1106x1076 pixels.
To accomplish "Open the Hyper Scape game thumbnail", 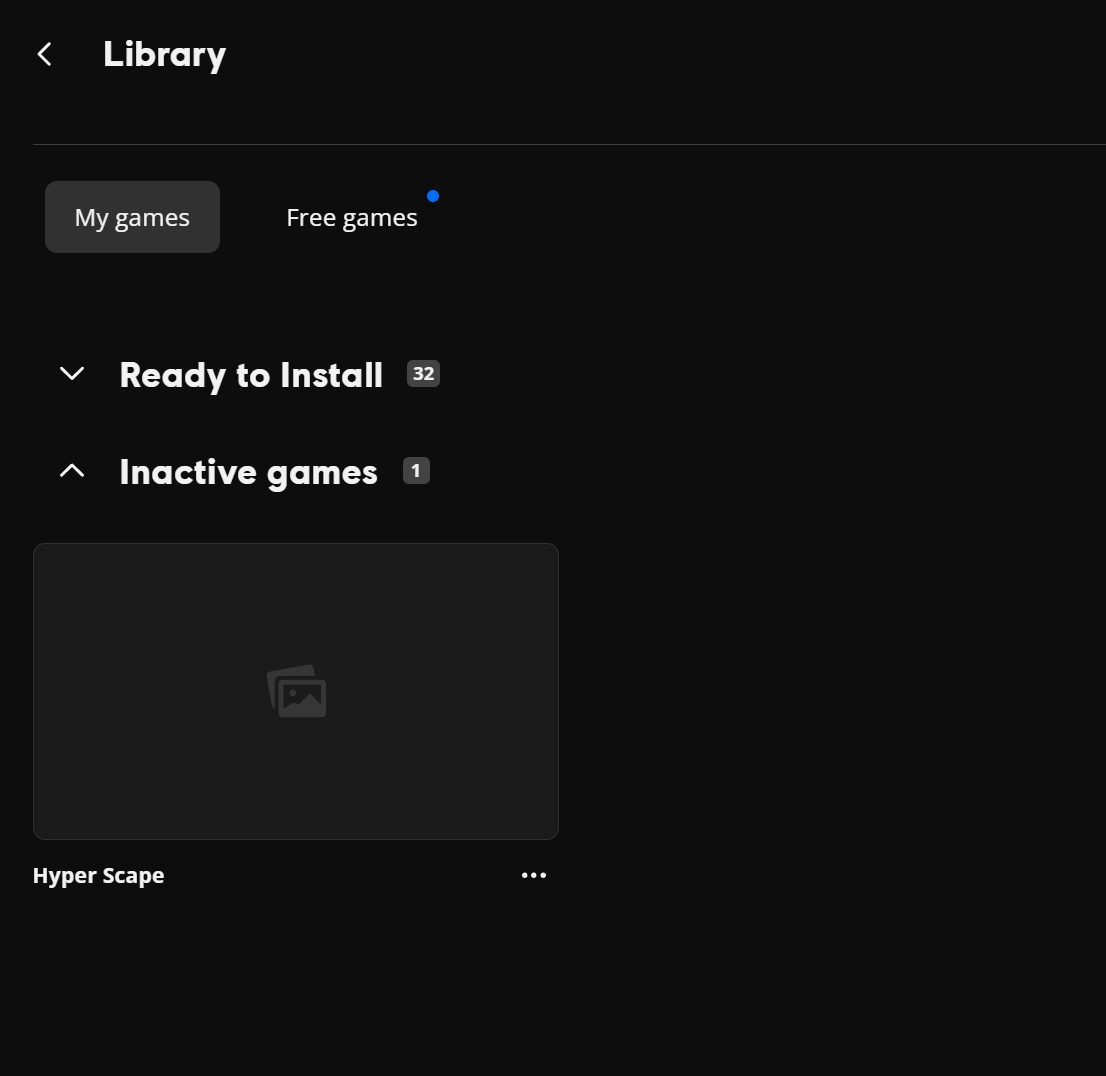I will (x=296, y=691).
